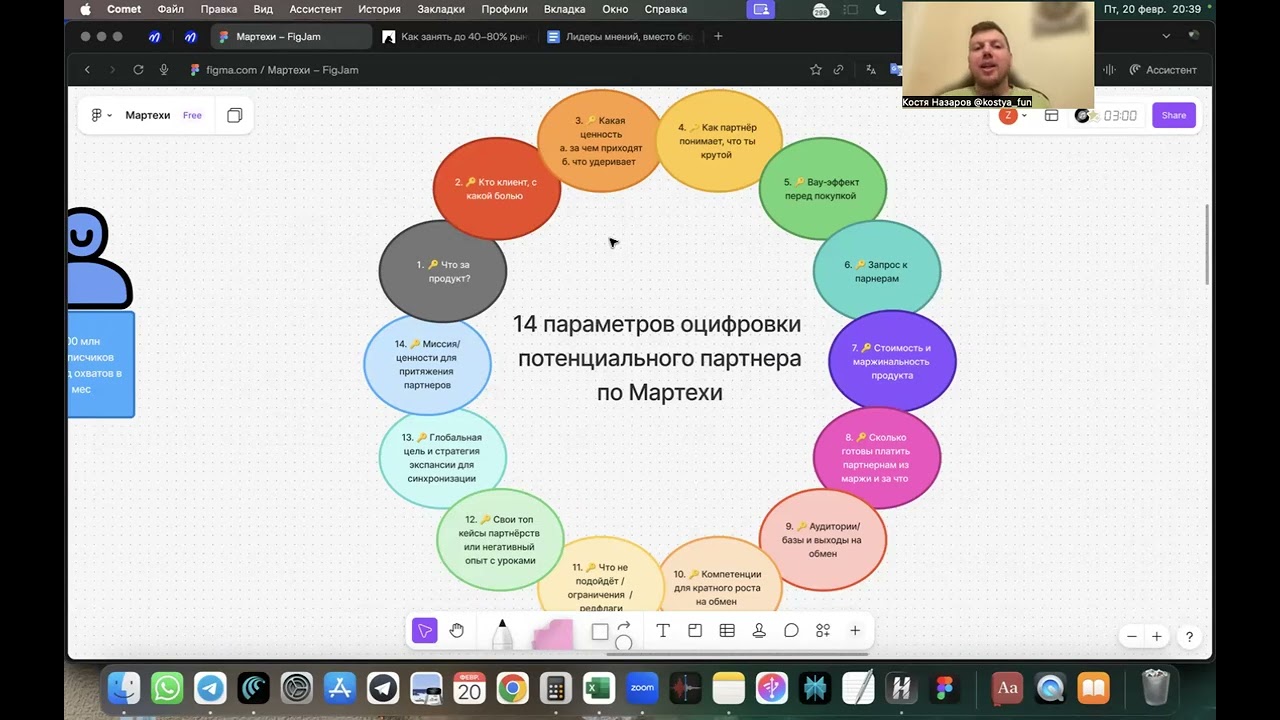This screenshot has height=720, width=1280.
Task: Copy the page link icon
Action: [x=839, y=70]
